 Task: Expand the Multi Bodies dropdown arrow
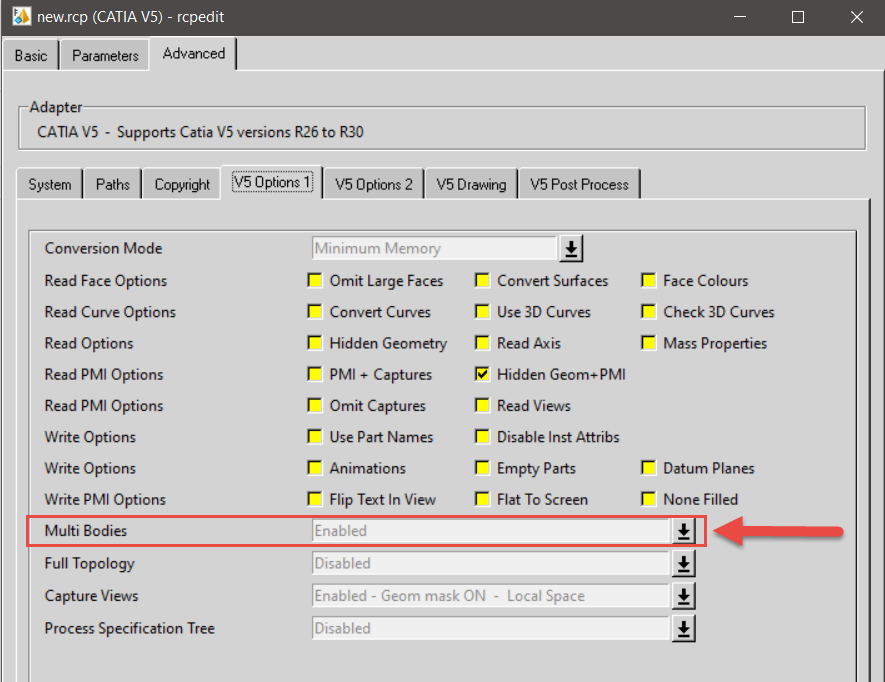(x=684, y=531)
